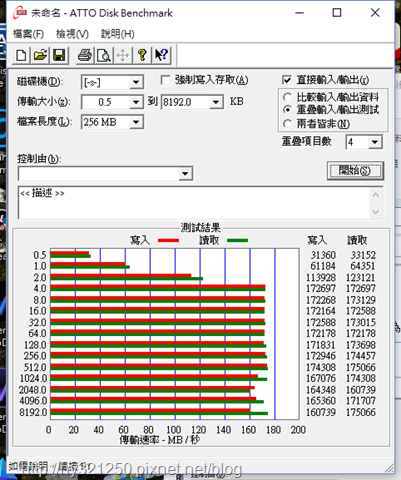
Task: Click the read value 123121
Action: point(361,277)
